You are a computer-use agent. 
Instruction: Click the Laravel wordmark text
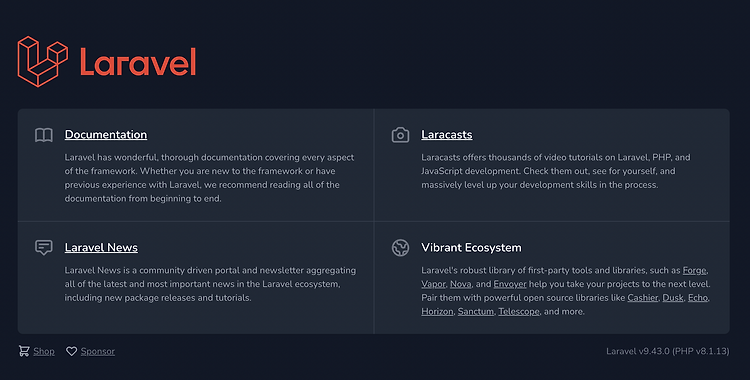pyautogui.click(x=138, y=62)
